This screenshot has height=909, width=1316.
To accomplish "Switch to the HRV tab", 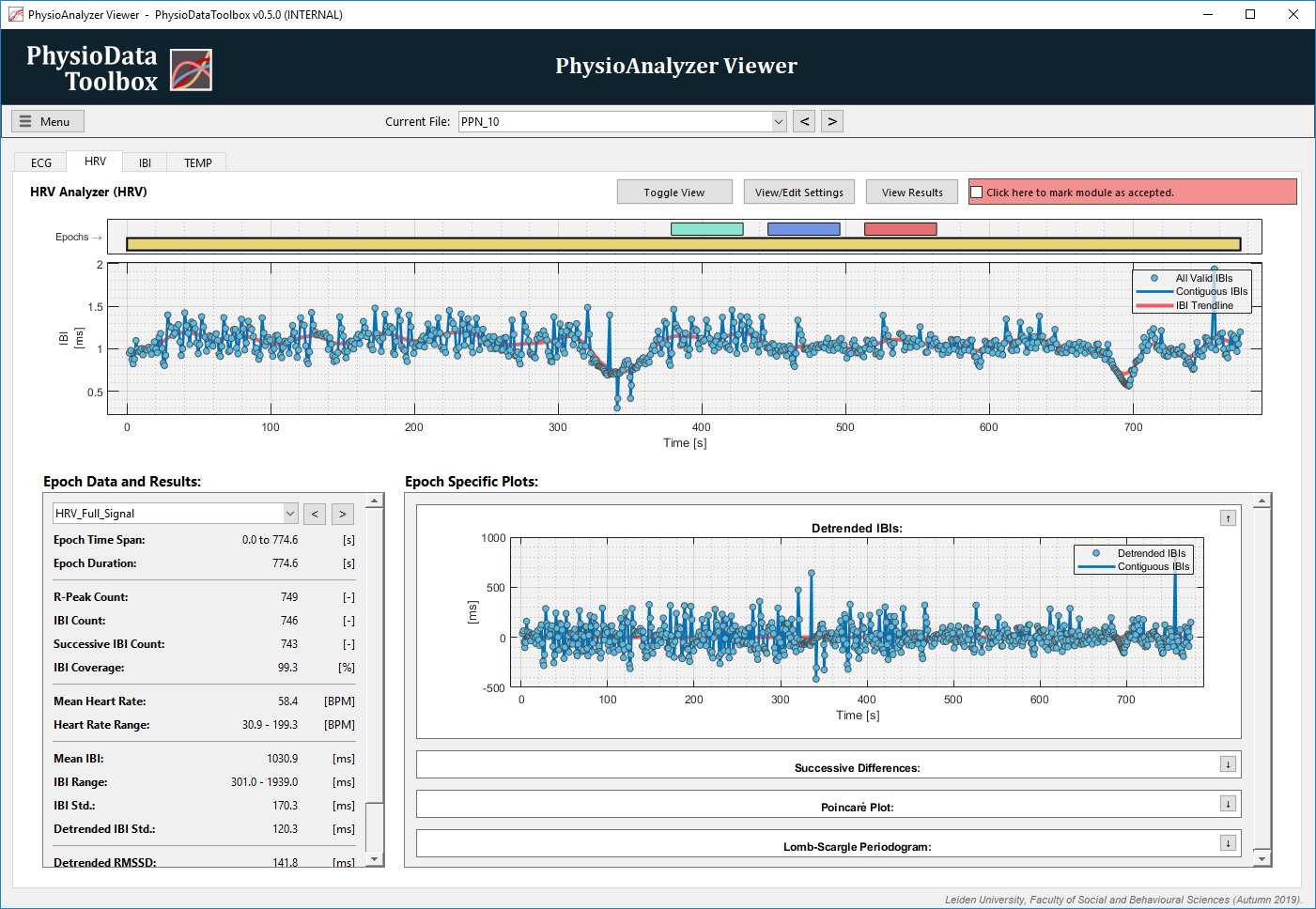I will pyautogui.click(x=96, y=162).
